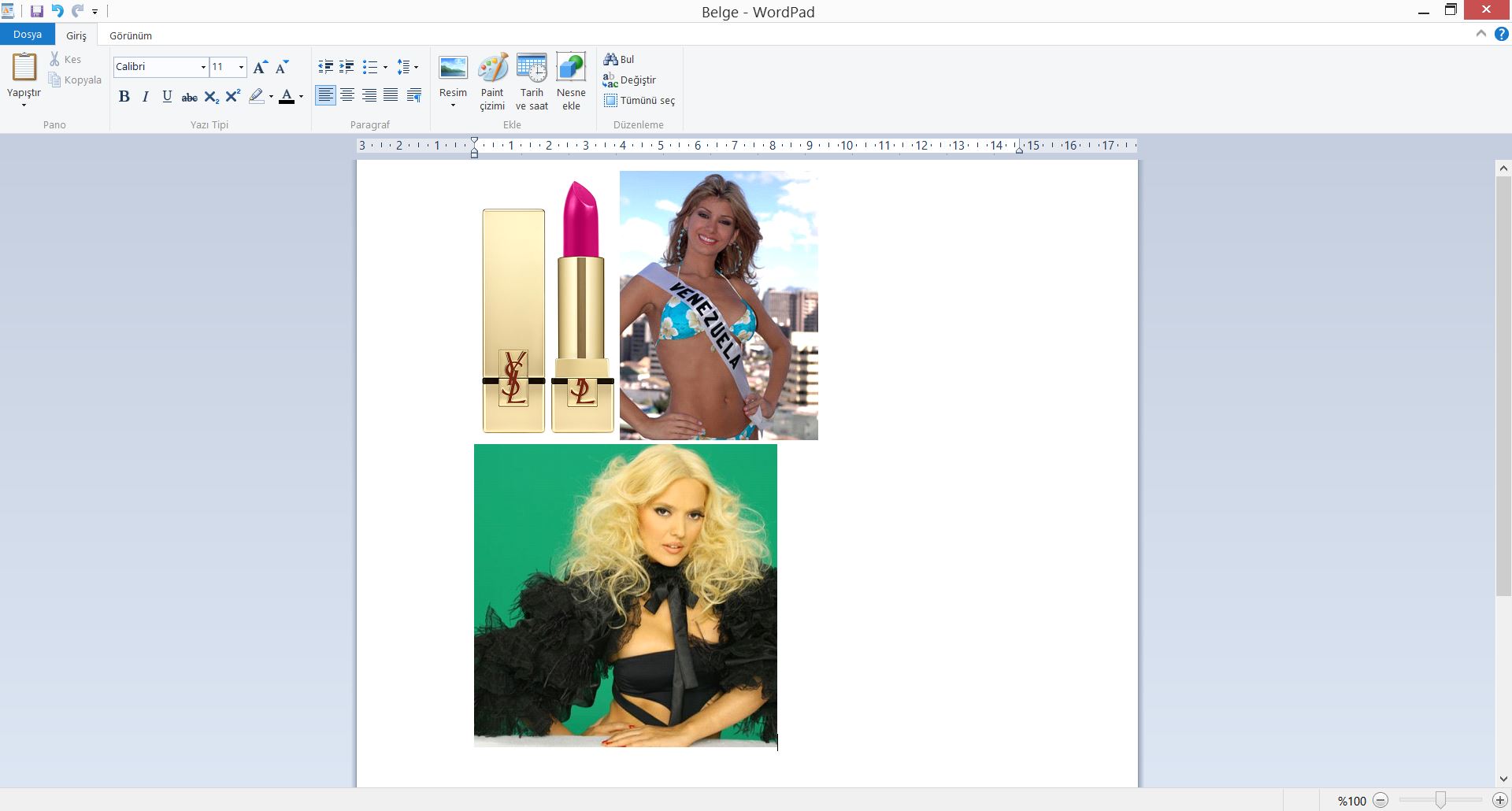
Task: Click the Yapıştır paste icon
Action: click(24, 67)
